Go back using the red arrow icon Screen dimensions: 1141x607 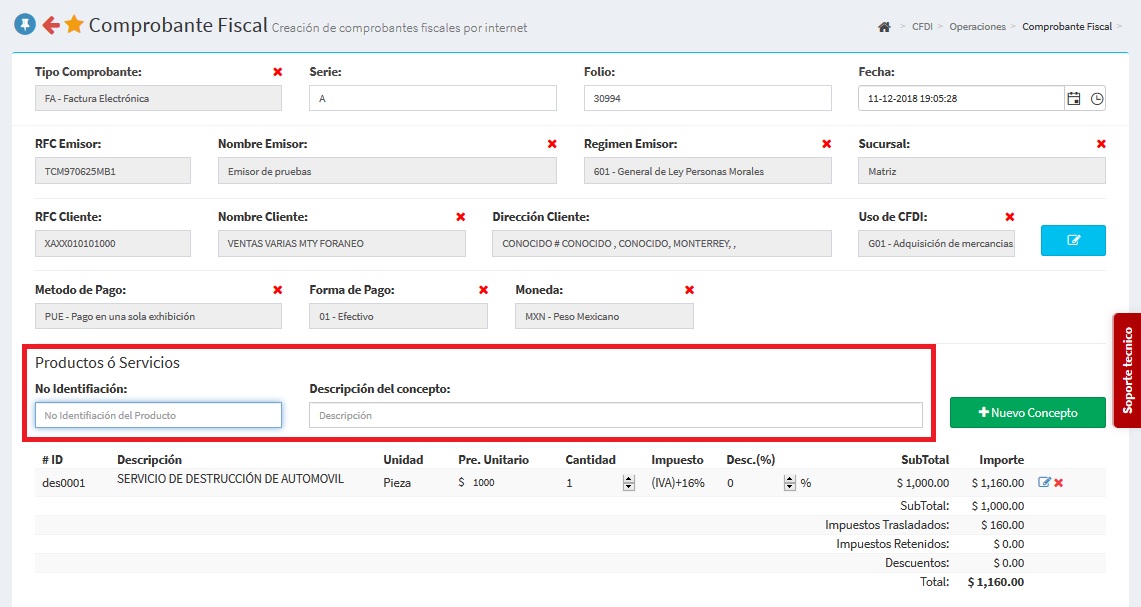click(x=50, y=25)
